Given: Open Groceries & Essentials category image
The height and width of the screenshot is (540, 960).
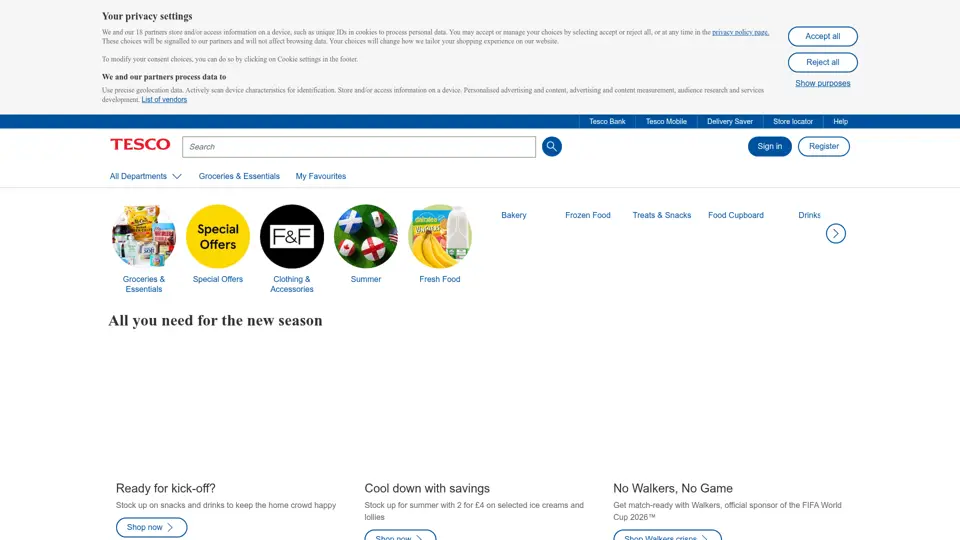Looking at the screenshot, I should pyautogui.click(x=144, y=236).
